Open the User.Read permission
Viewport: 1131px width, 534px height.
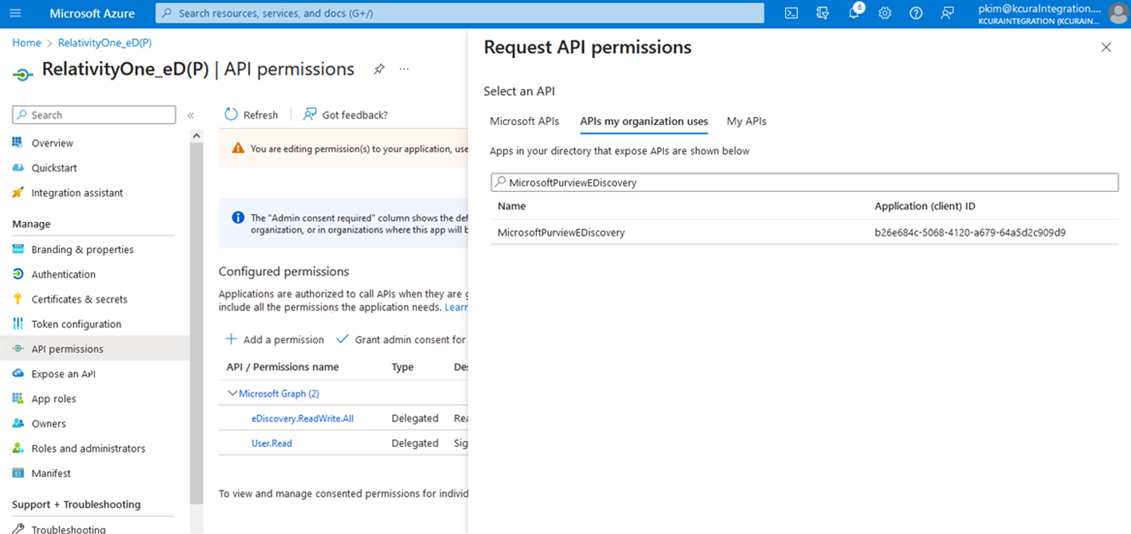272,443
